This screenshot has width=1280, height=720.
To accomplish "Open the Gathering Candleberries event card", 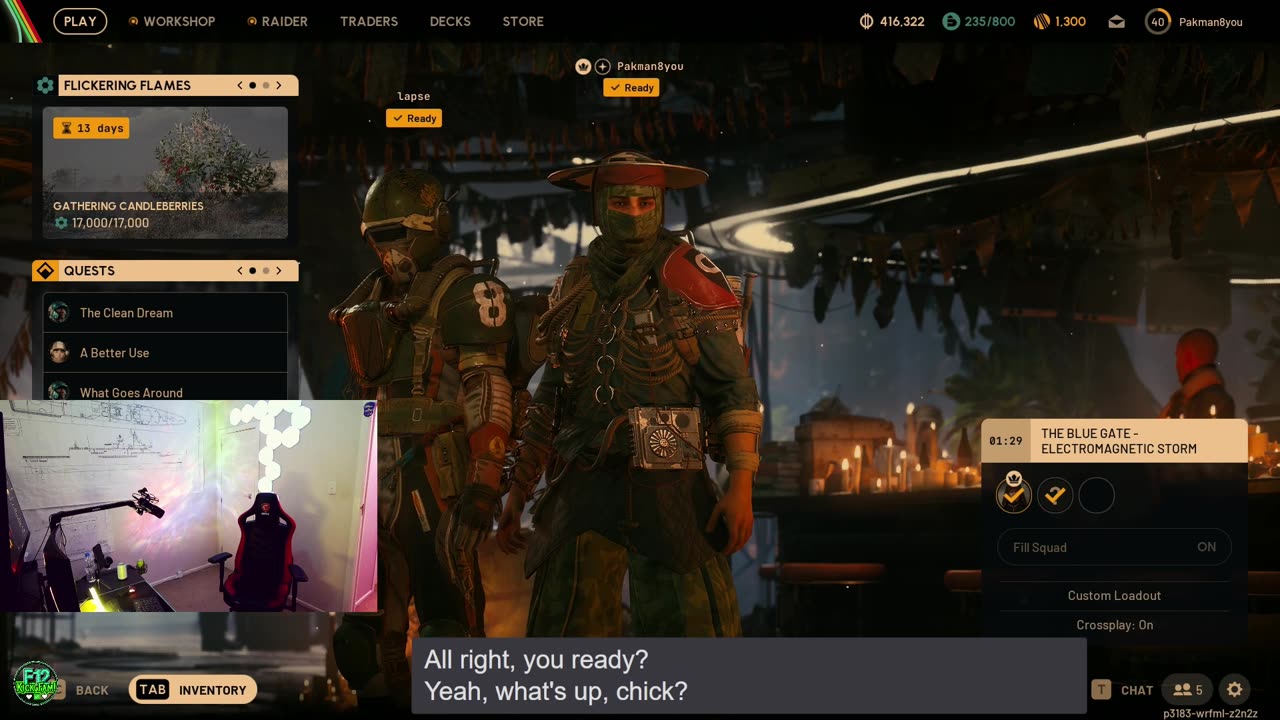I will pyautogui.click(x=165, y=173).
